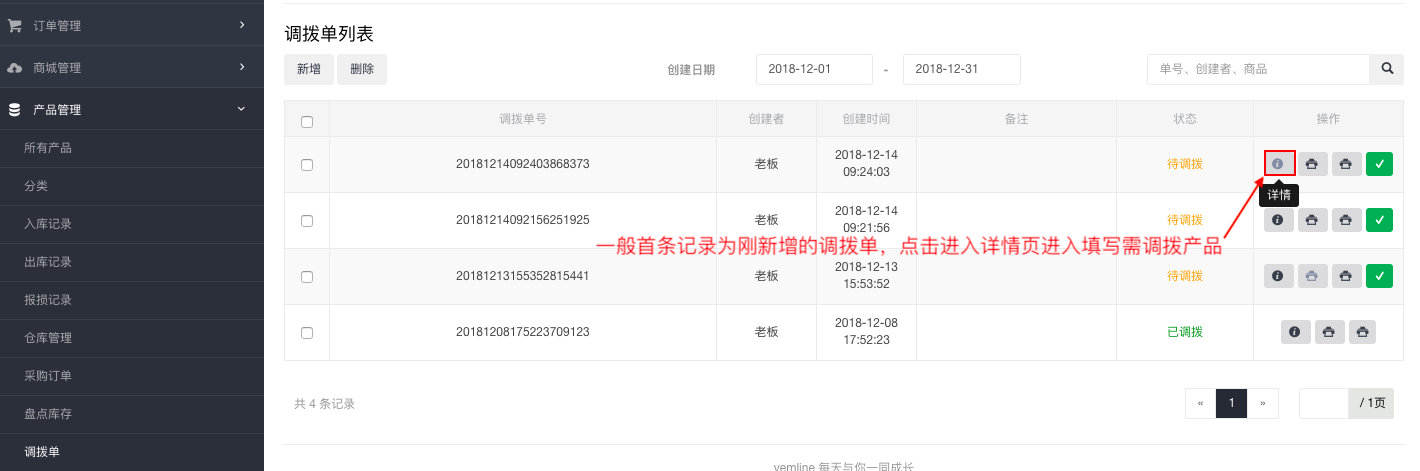The width and height of the screenshot is (1420, 471).
Task: Go to 仓库管理 in the sidebar
Action: (x=48, y=338)
